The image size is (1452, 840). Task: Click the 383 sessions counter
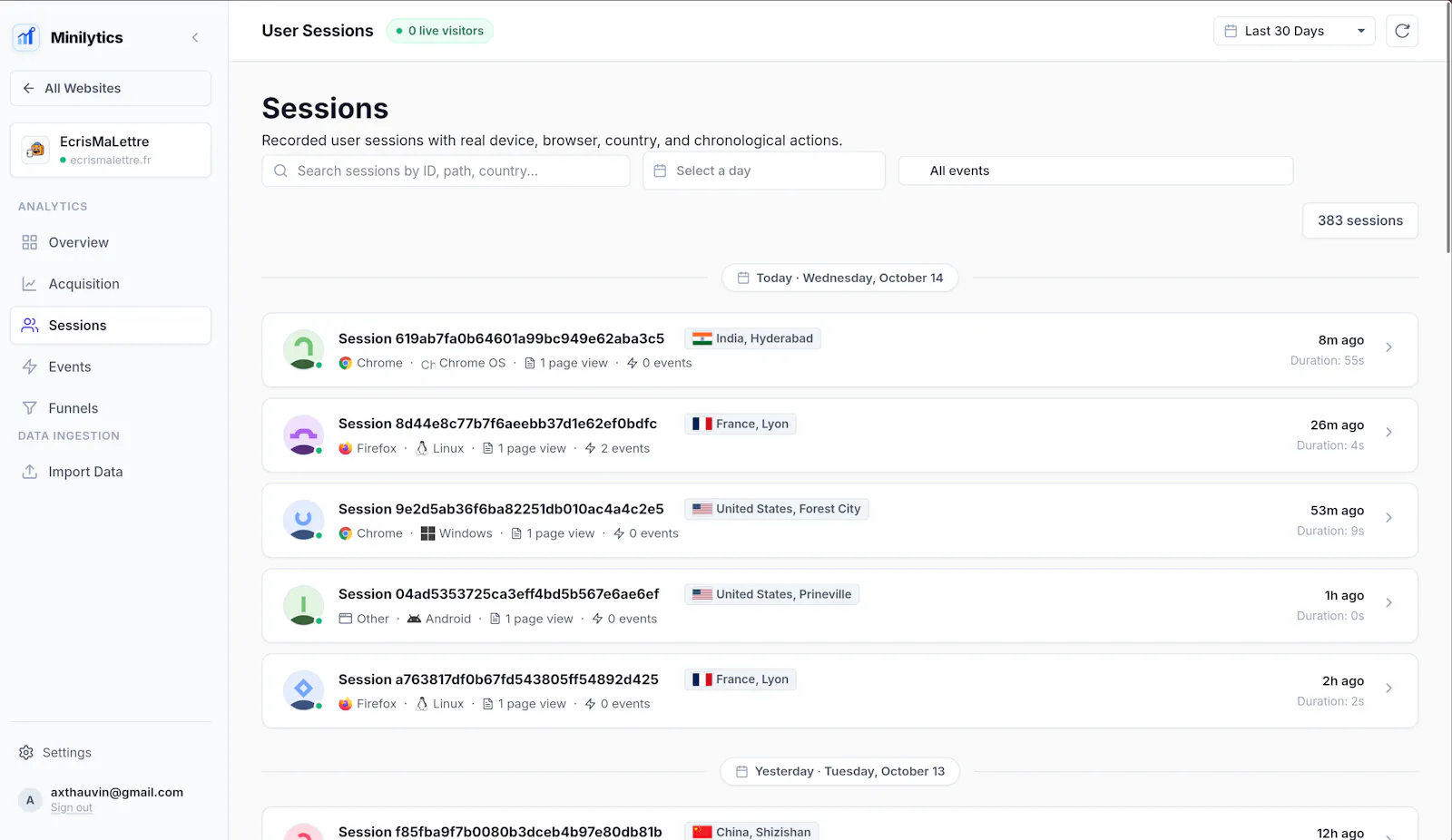point(1360,220)
